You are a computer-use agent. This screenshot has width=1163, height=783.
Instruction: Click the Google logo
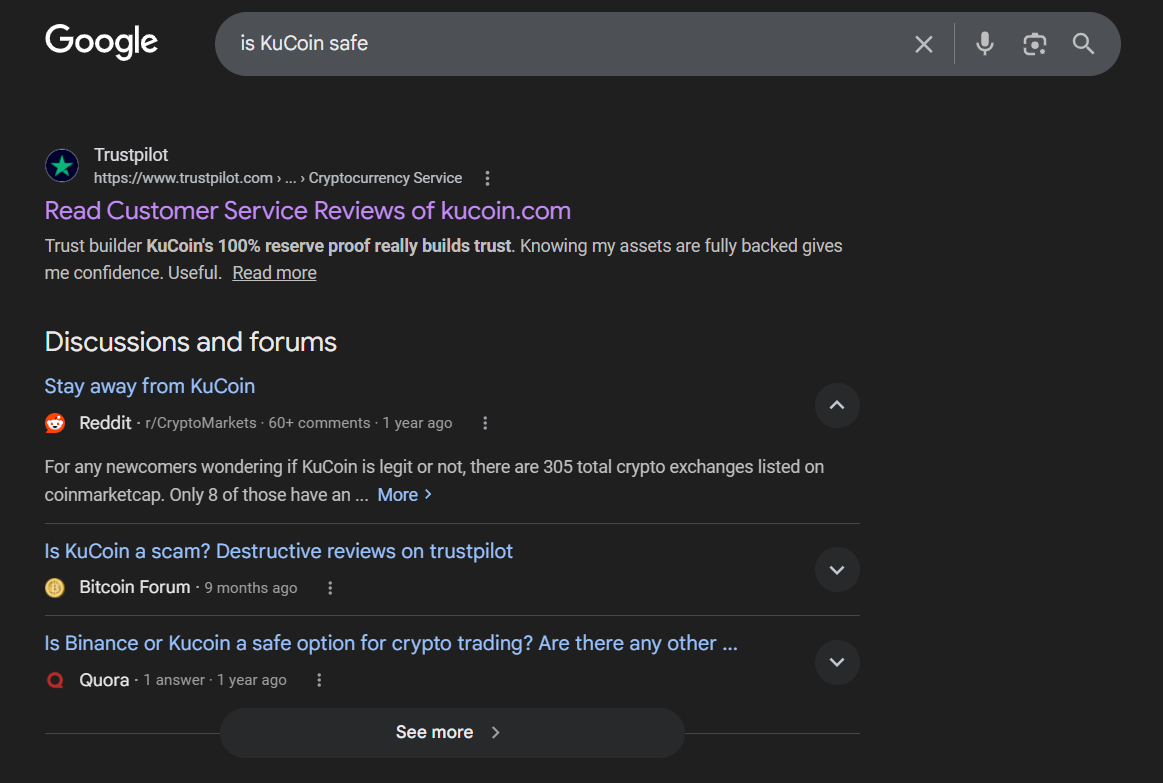tap(102, 42)
